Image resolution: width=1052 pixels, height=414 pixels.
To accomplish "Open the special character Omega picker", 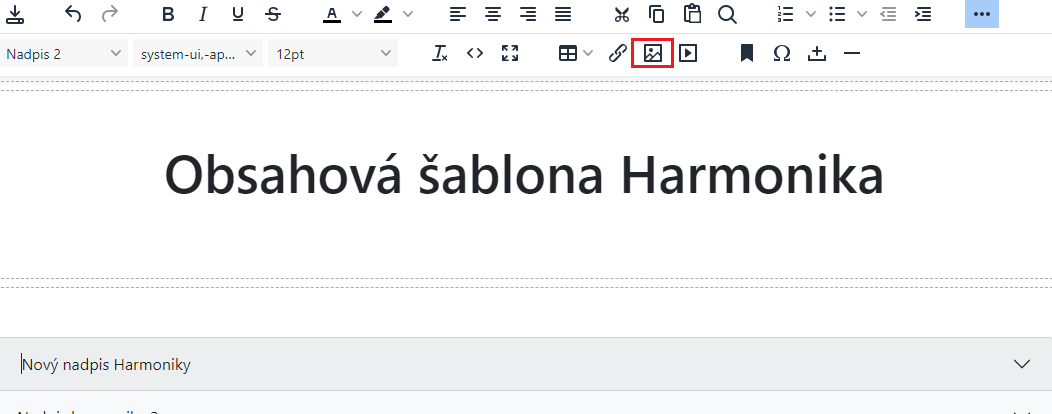I will 782,54.
